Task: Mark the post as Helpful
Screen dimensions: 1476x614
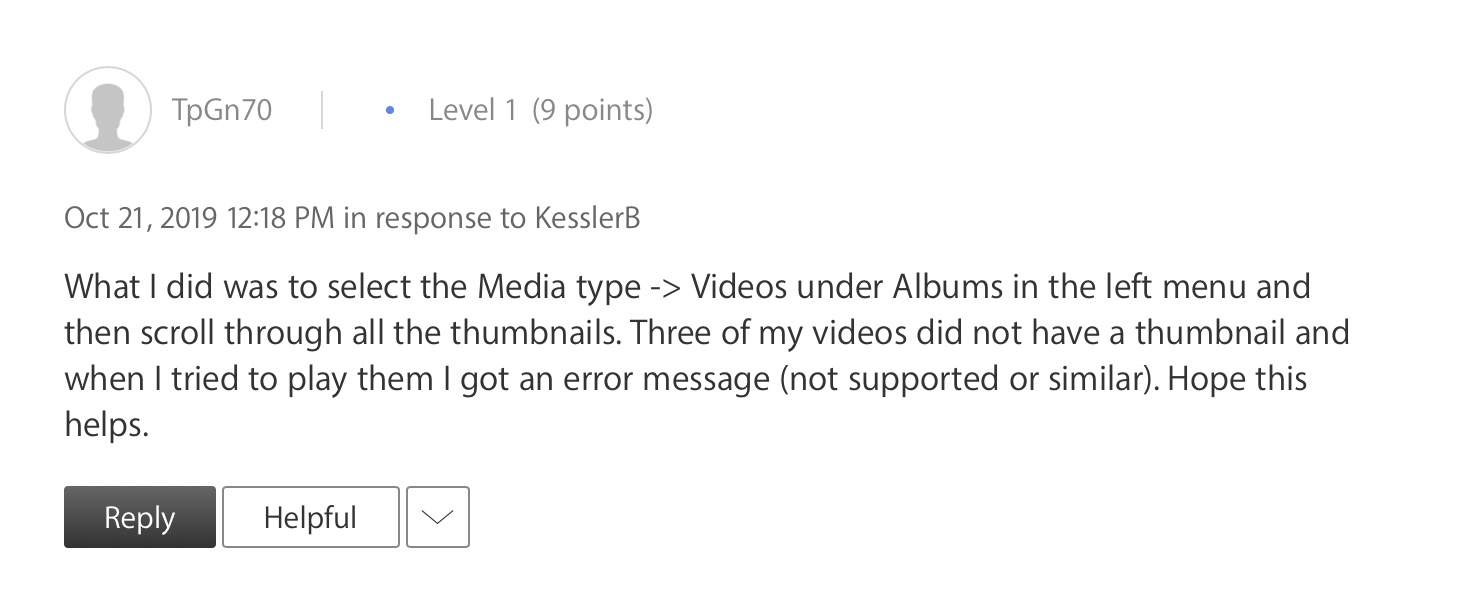Action: pyautogui.click(x=310, y=517)
